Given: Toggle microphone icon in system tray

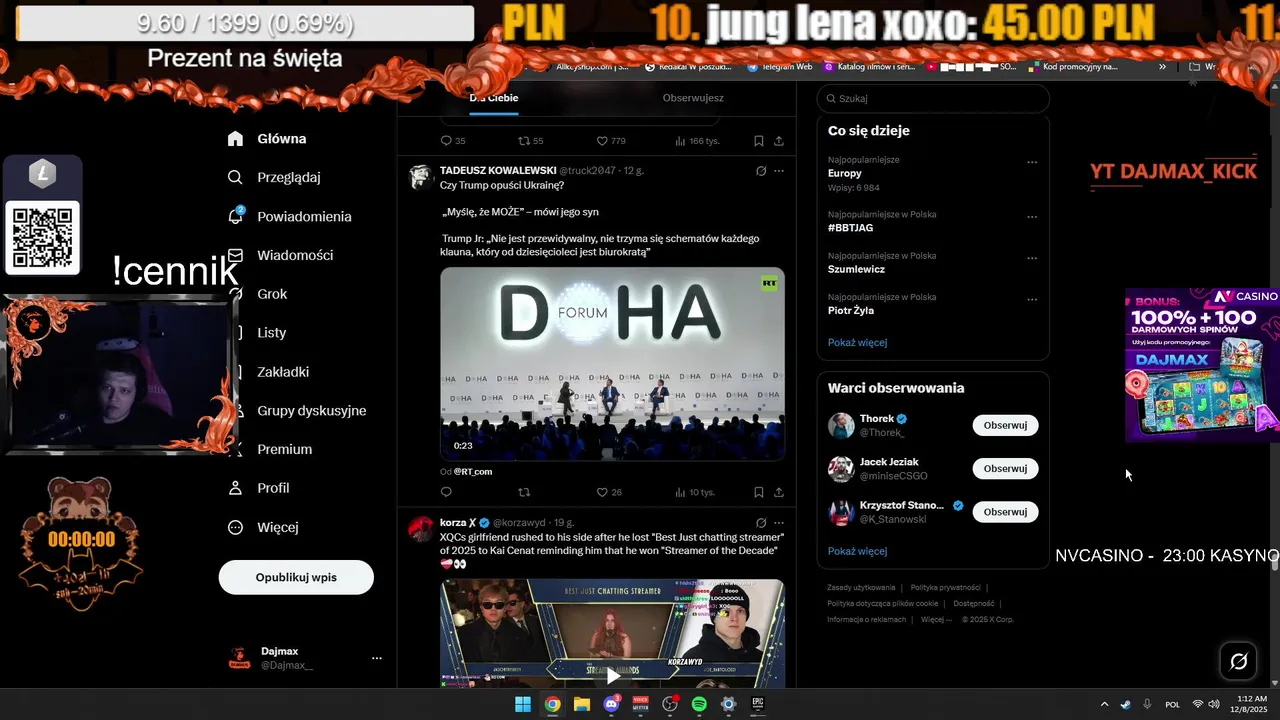Looking at the screenshot, I should click(x=1147, y=704).
